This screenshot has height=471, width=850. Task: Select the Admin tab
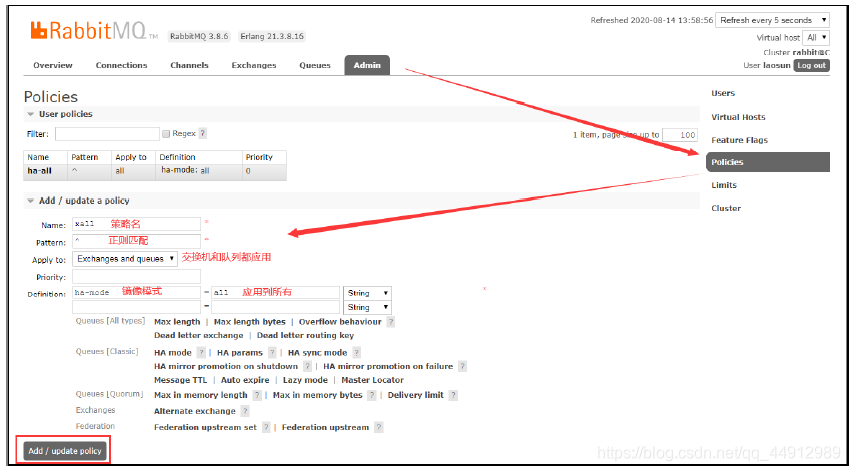coord(367,65)
